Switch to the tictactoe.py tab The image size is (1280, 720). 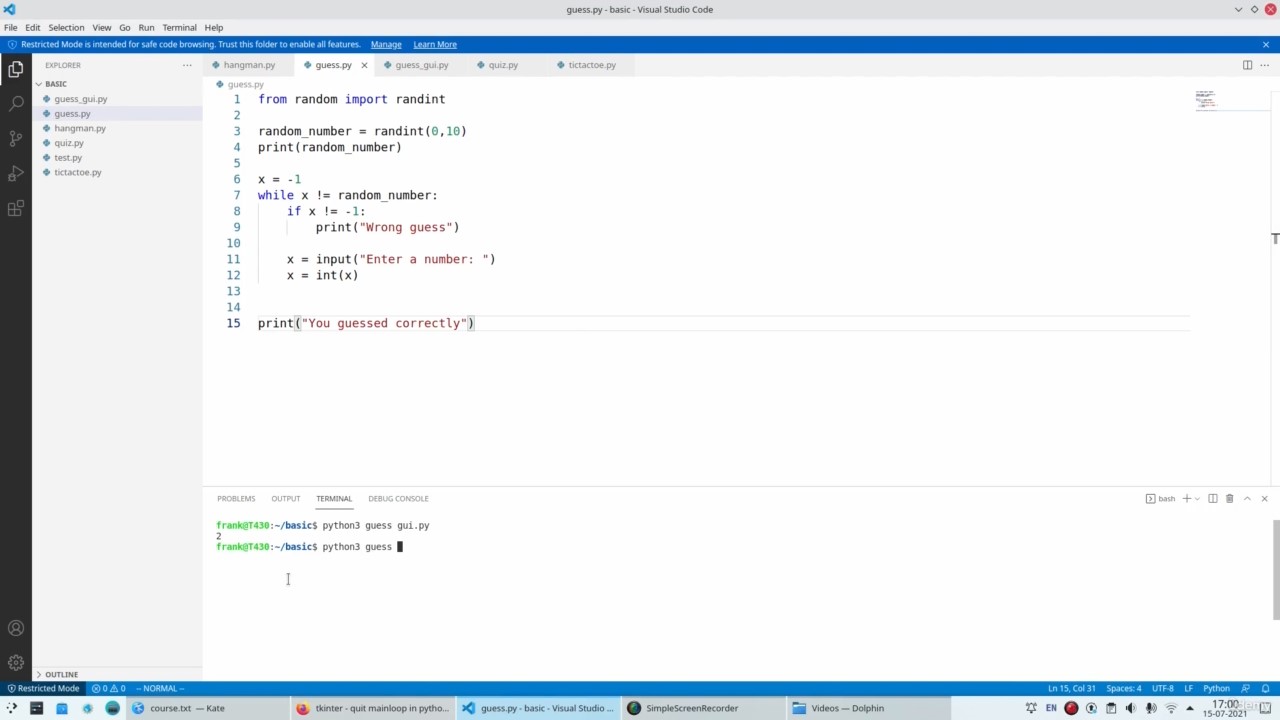click(x=592, y=65)
